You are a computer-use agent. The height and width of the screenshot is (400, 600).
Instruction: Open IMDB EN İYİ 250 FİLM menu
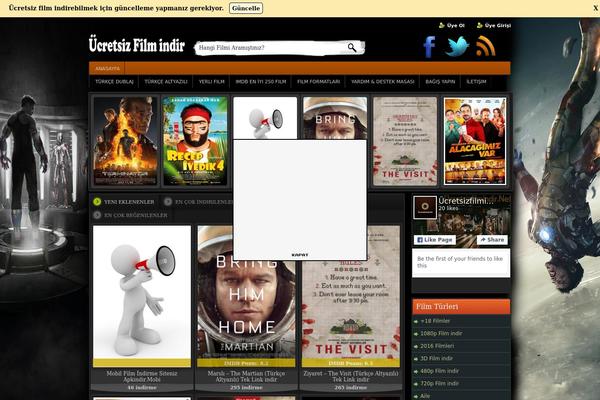point(261,82)
